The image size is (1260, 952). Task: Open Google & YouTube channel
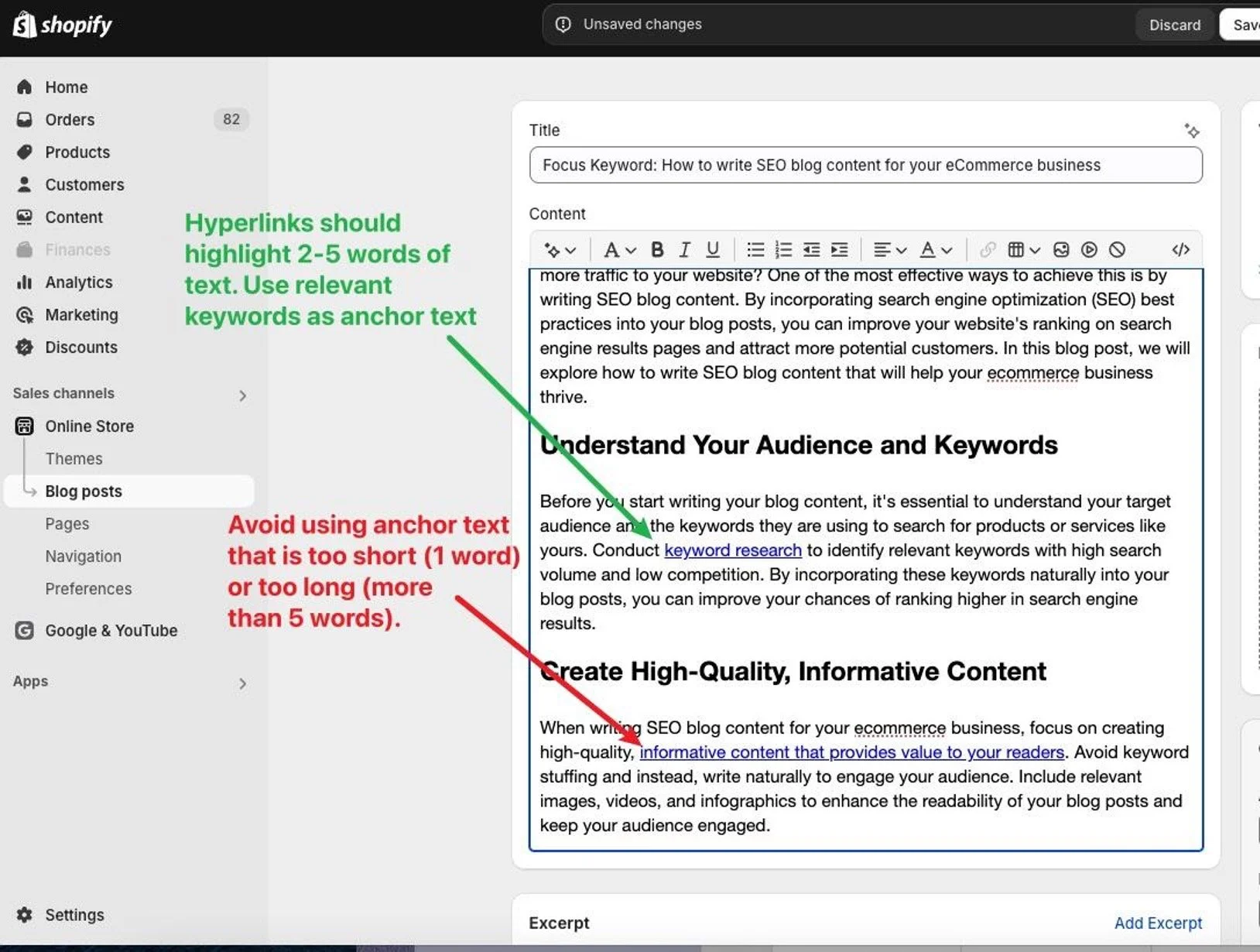coord(111,631)
